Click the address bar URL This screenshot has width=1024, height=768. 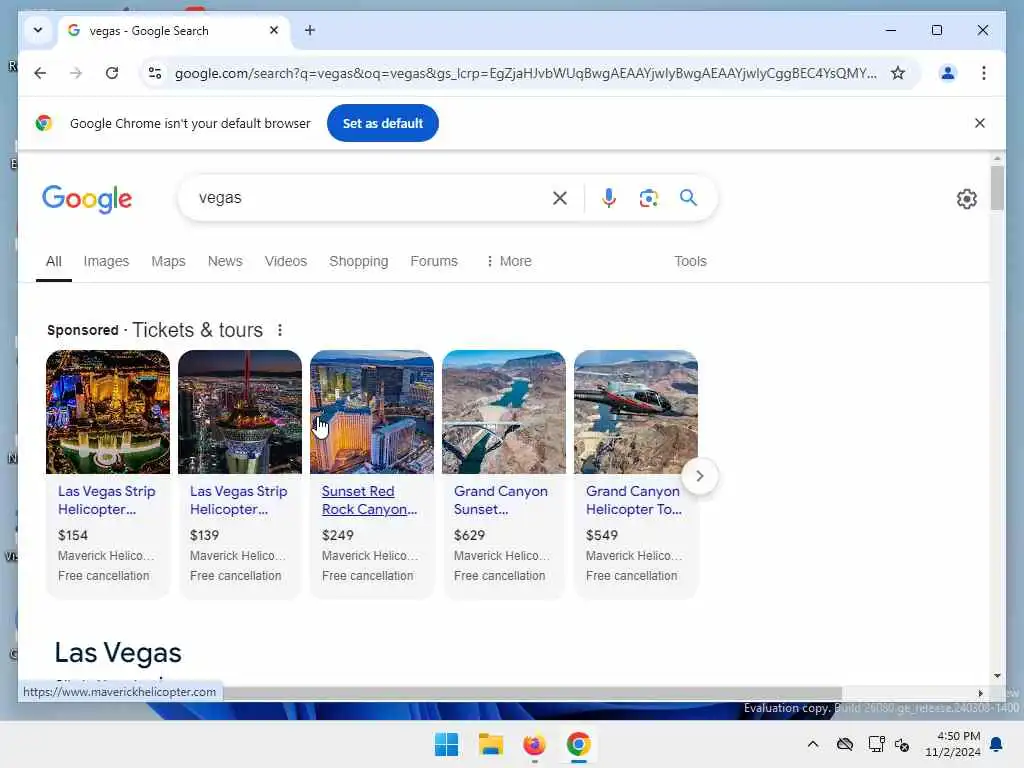point(525,73)
